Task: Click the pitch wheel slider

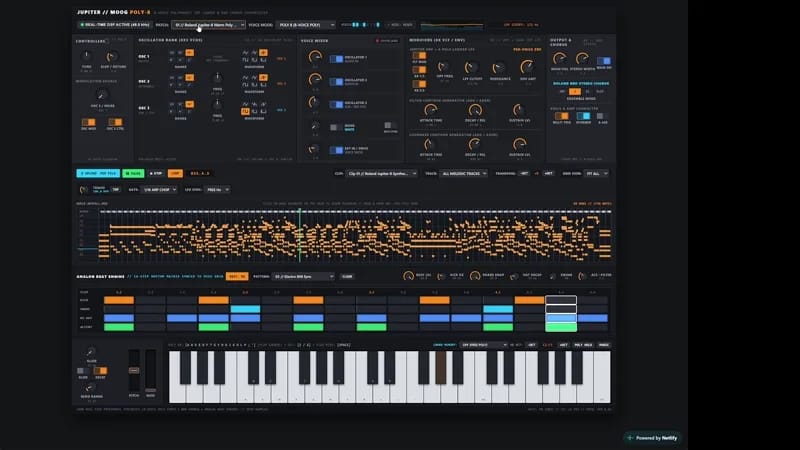Action: [x=134, y=370]
